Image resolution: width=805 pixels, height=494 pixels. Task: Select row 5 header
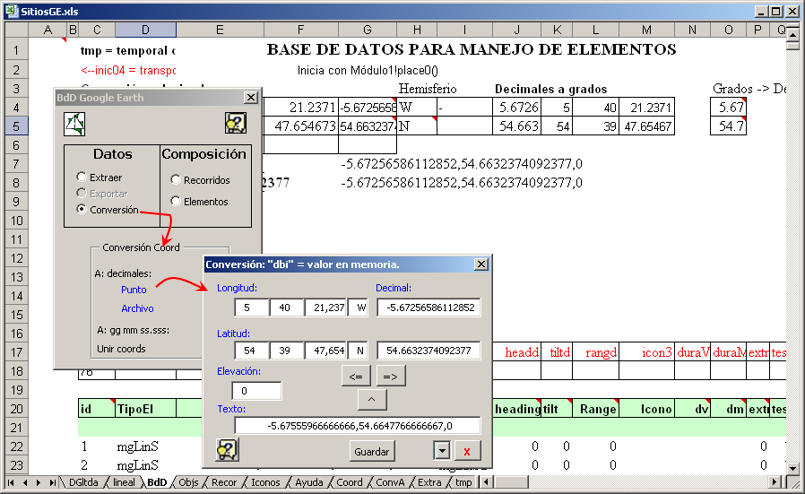(16, 126)
